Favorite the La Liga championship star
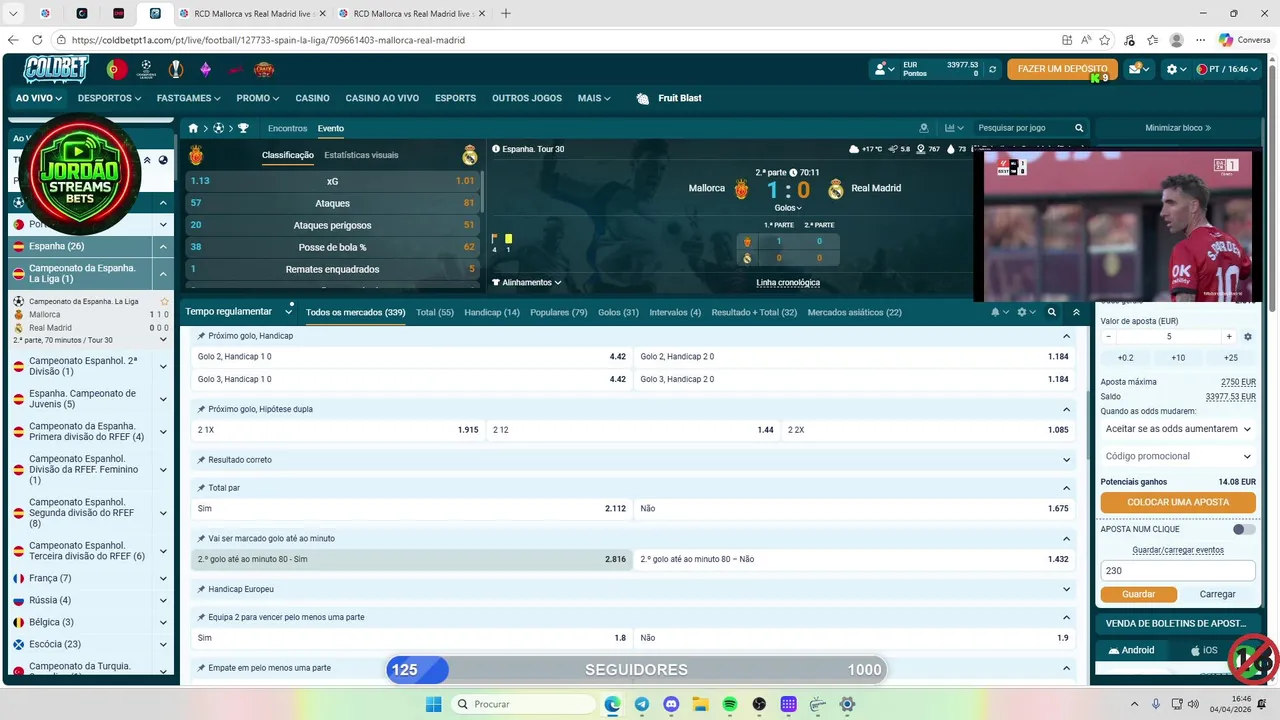This screenshot has width=1280, height=720. tap(164, 301)
